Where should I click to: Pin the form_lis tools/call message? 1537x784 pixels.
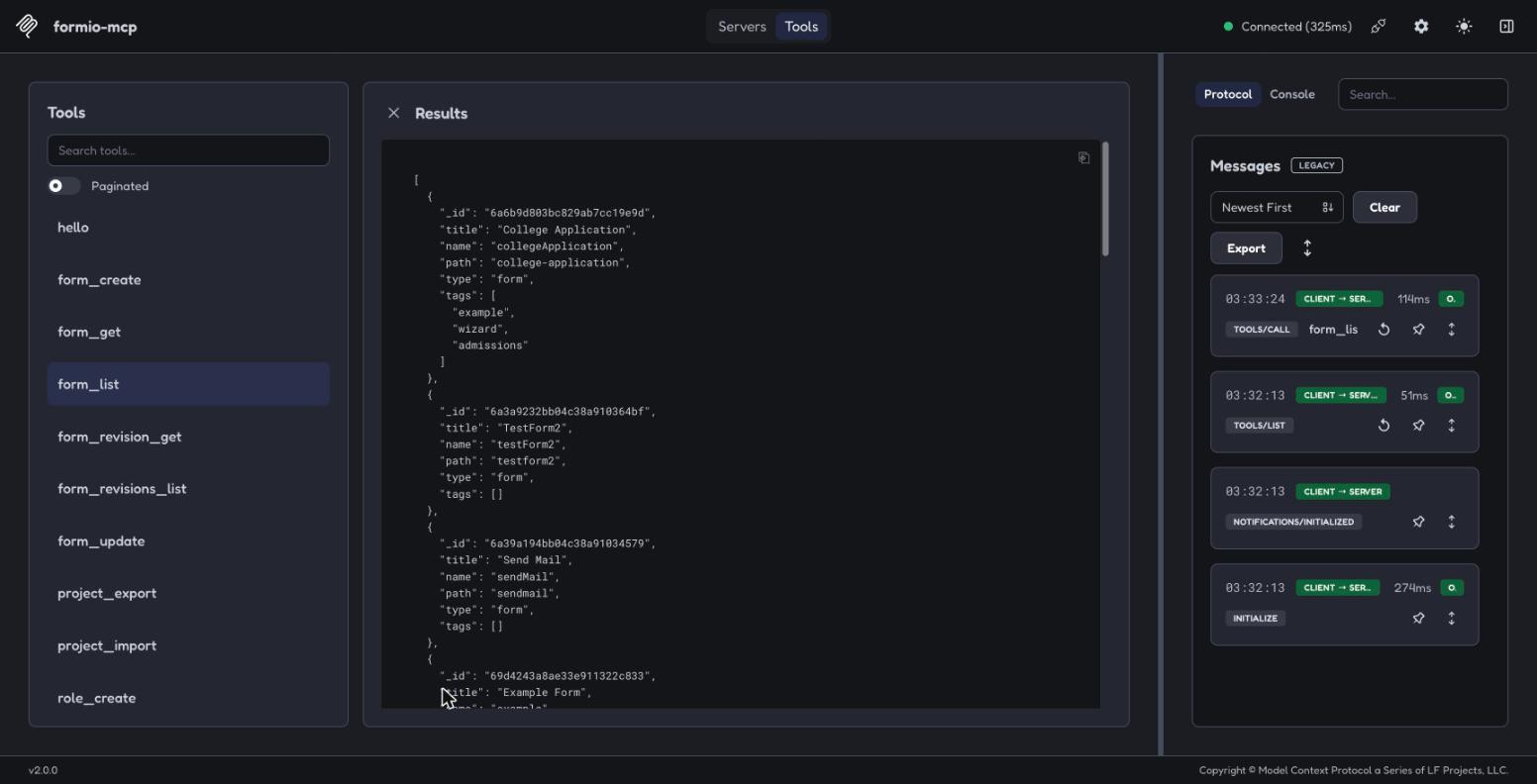pyautogui.click(x=1418, y=330)
